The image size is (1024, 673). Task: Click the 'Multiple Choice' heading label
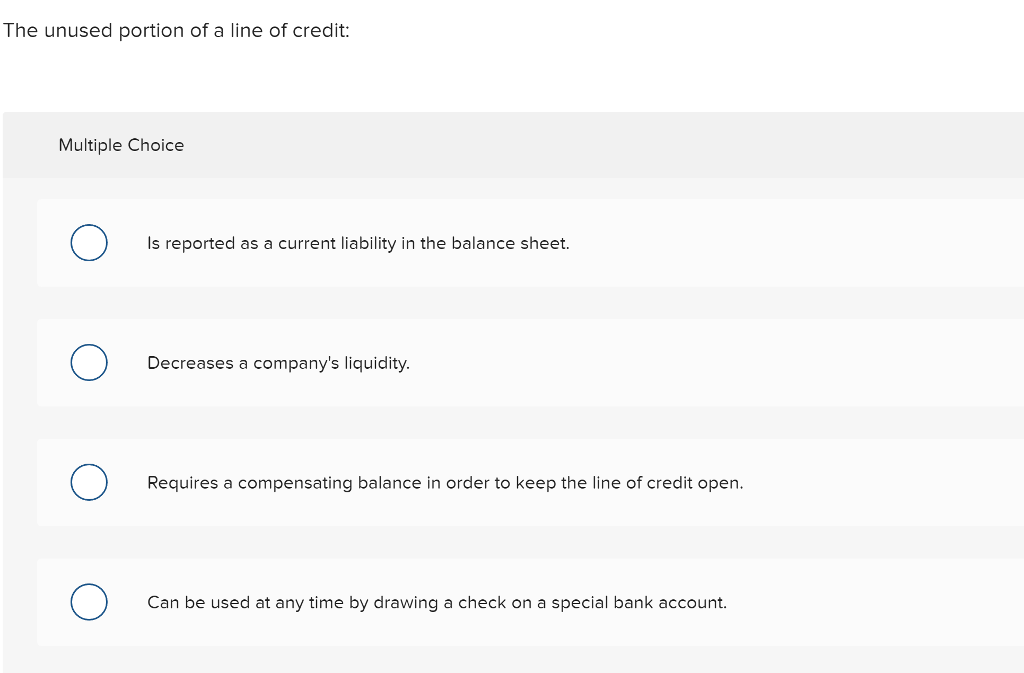[121, 145]
